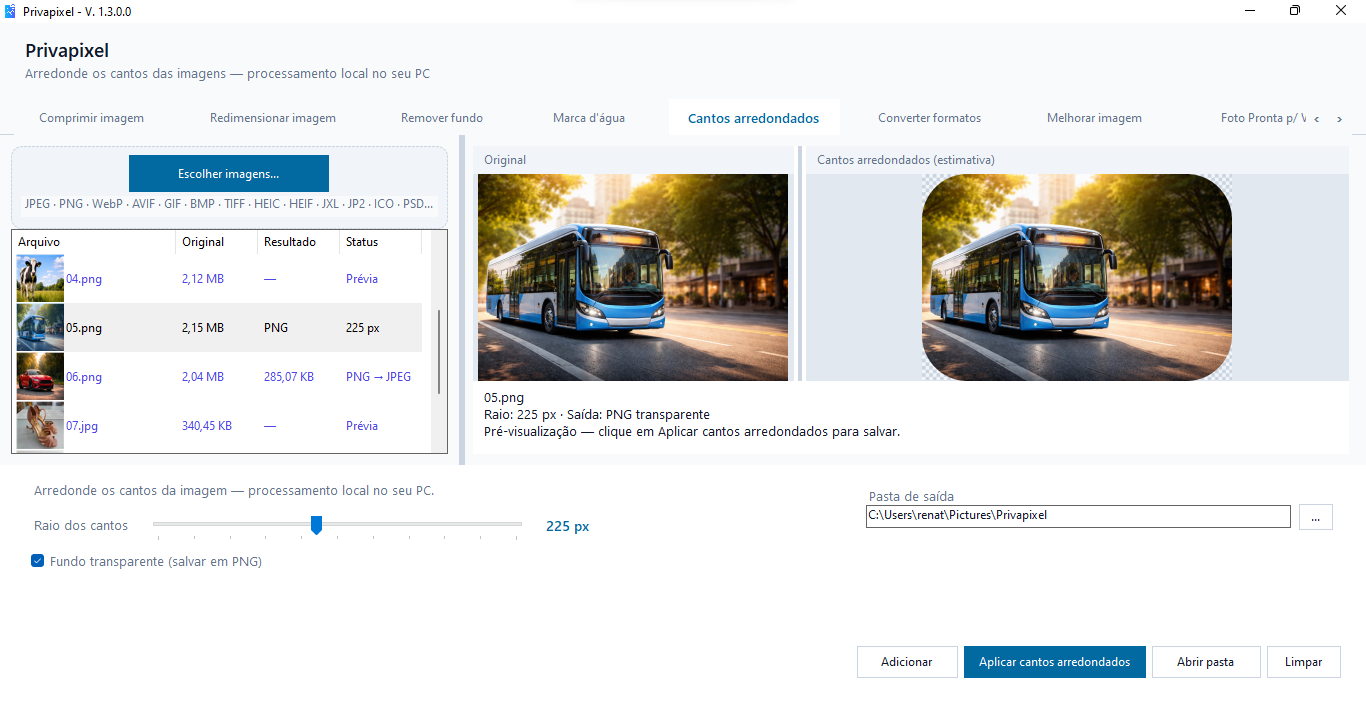Image resolution: width=1366 pixels, height=718 pixels.
Task: Click the 285,07 KB result cell
Action: 289,377
